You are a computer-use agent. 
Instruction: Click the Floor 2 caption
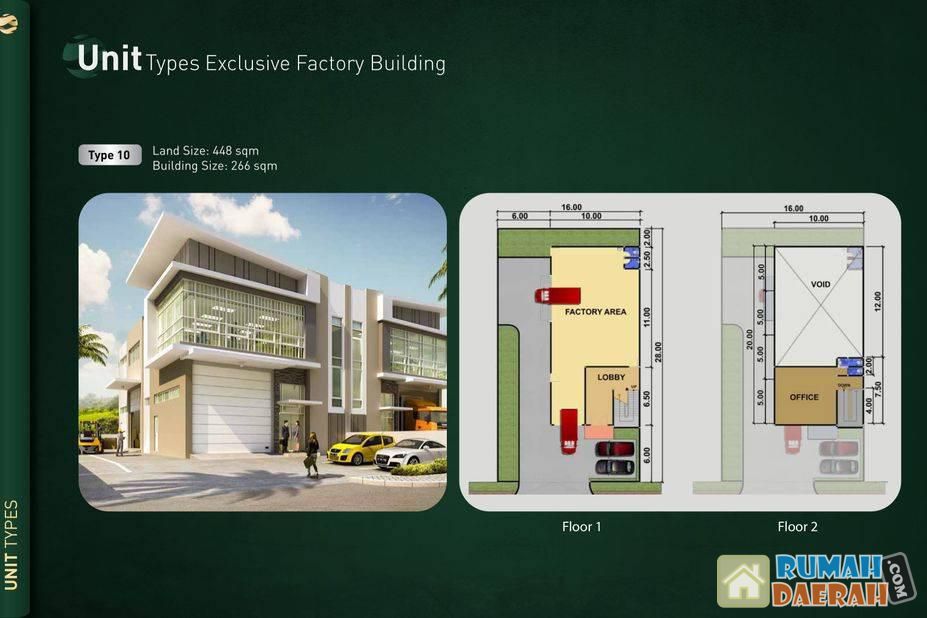(x=797, y=526)
